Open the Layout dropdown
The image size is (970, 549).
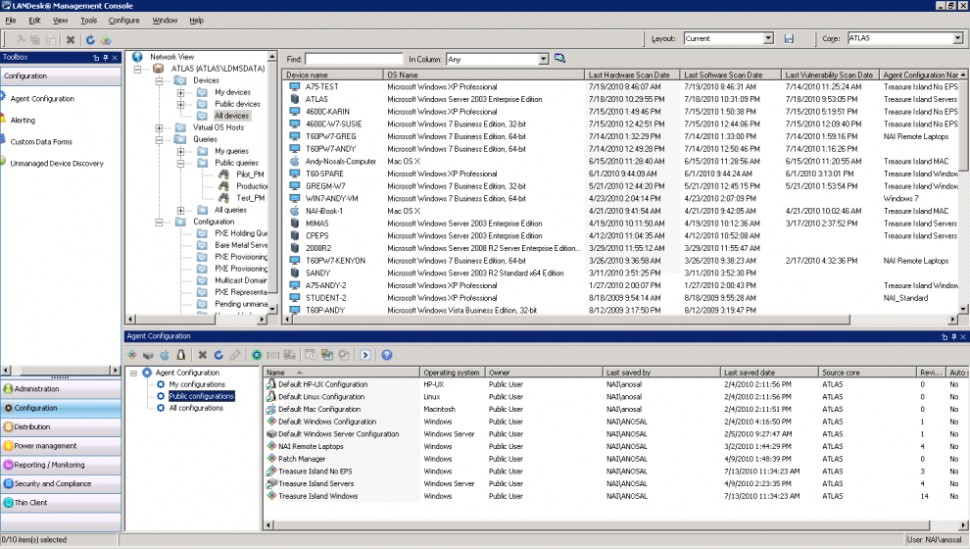point(768,38)
